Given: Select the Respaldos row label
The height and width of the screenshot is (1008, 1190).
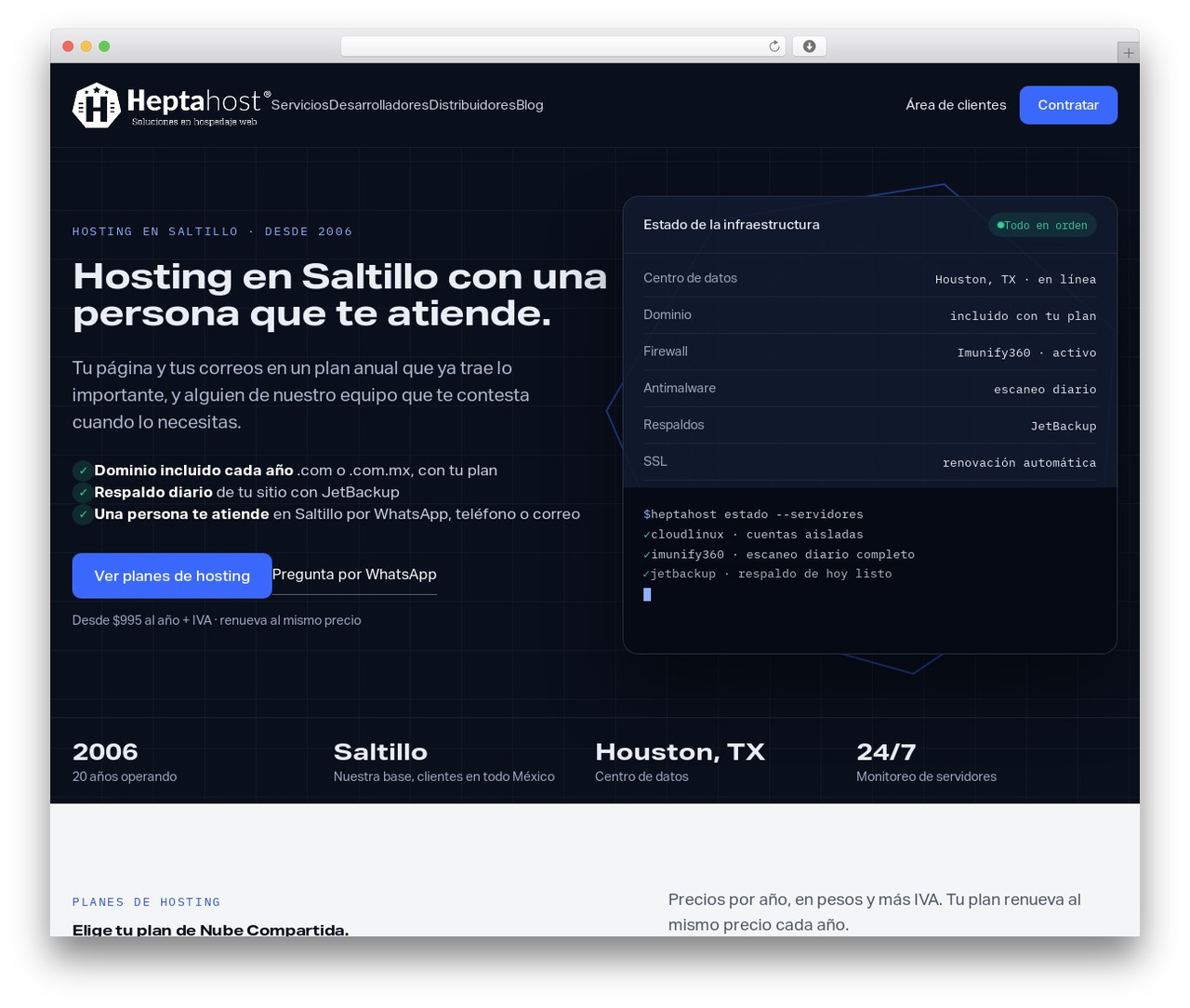Looking at the screenshot, I should [x=674, y=424].
